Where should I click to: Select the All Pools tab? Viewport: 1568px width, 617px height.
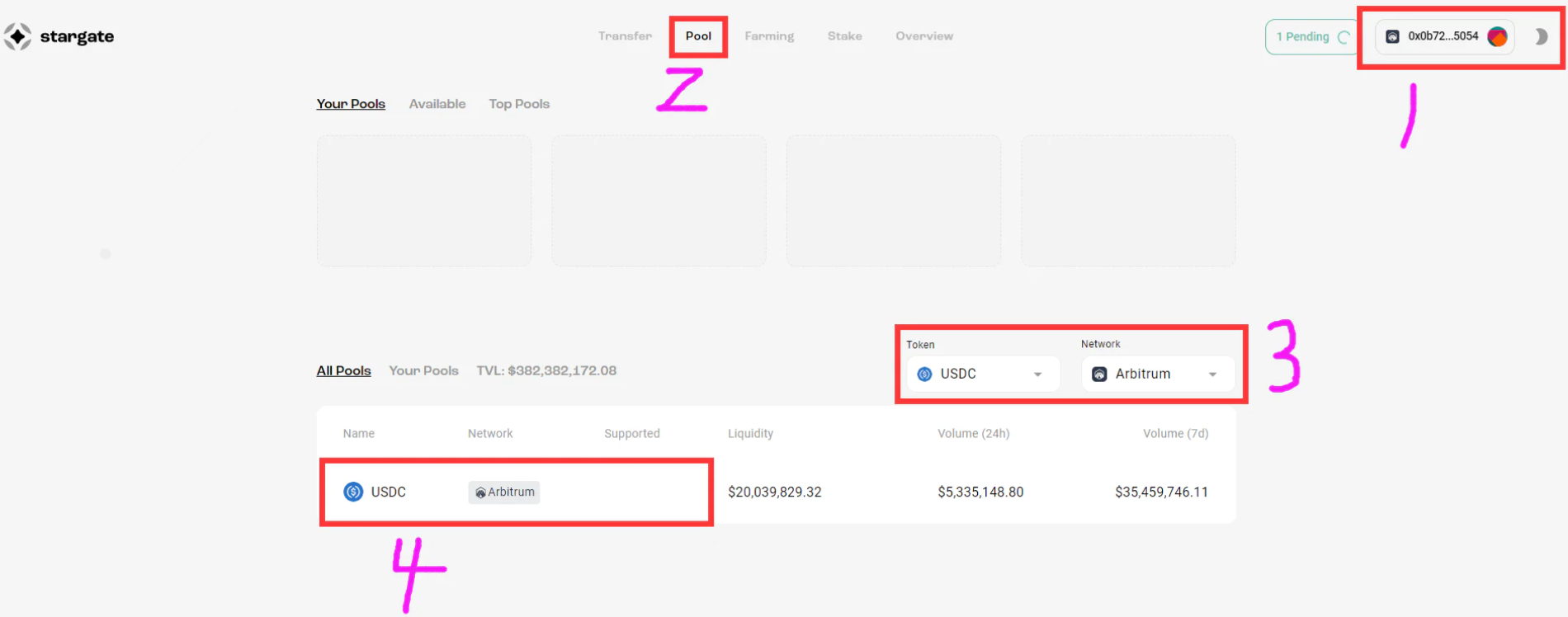(344, 371)
